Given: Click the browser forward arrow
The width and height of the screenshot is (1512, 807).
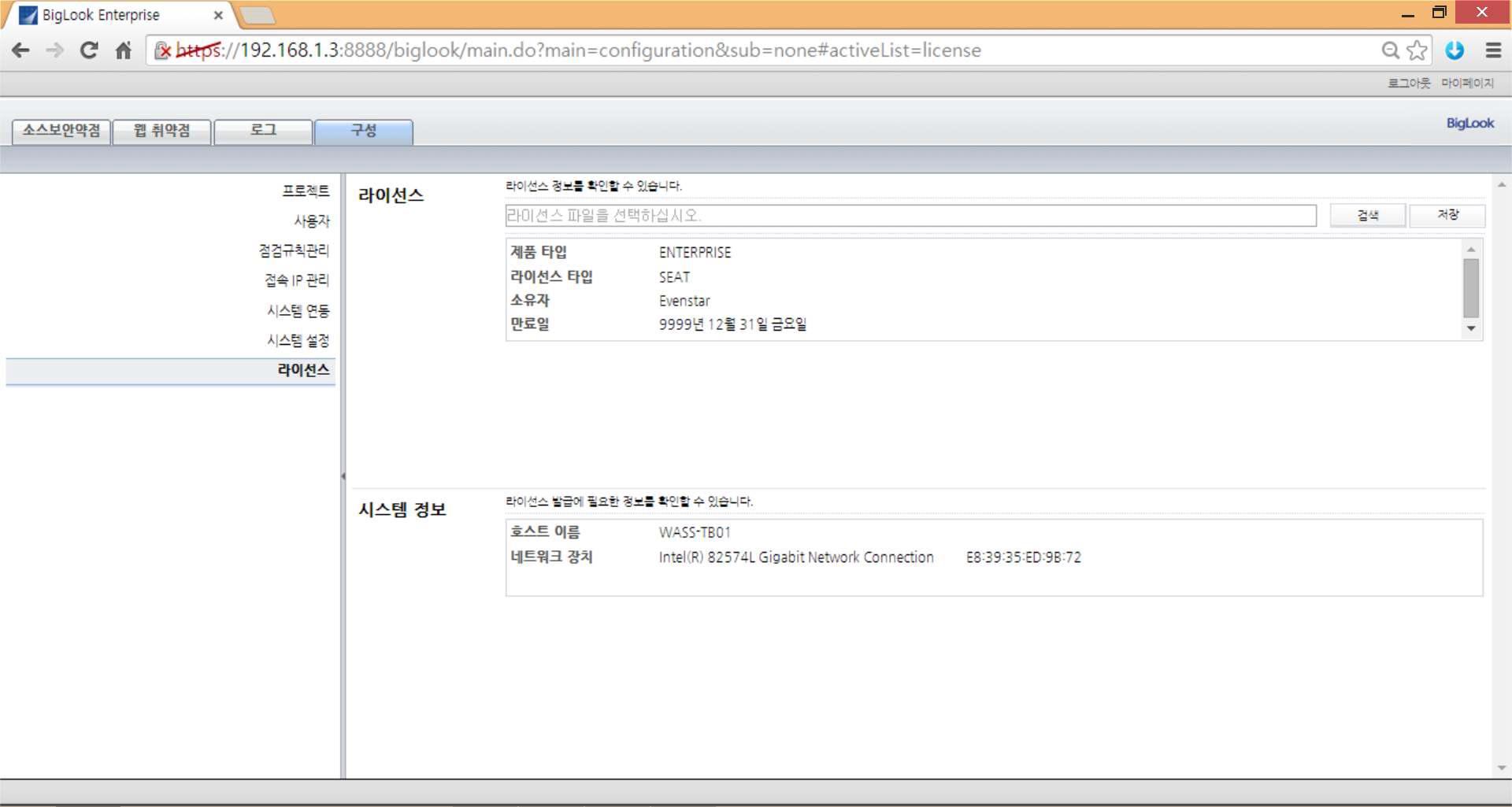Looking at the screenshot, I should pyautogui.click(x=54, y=50).
